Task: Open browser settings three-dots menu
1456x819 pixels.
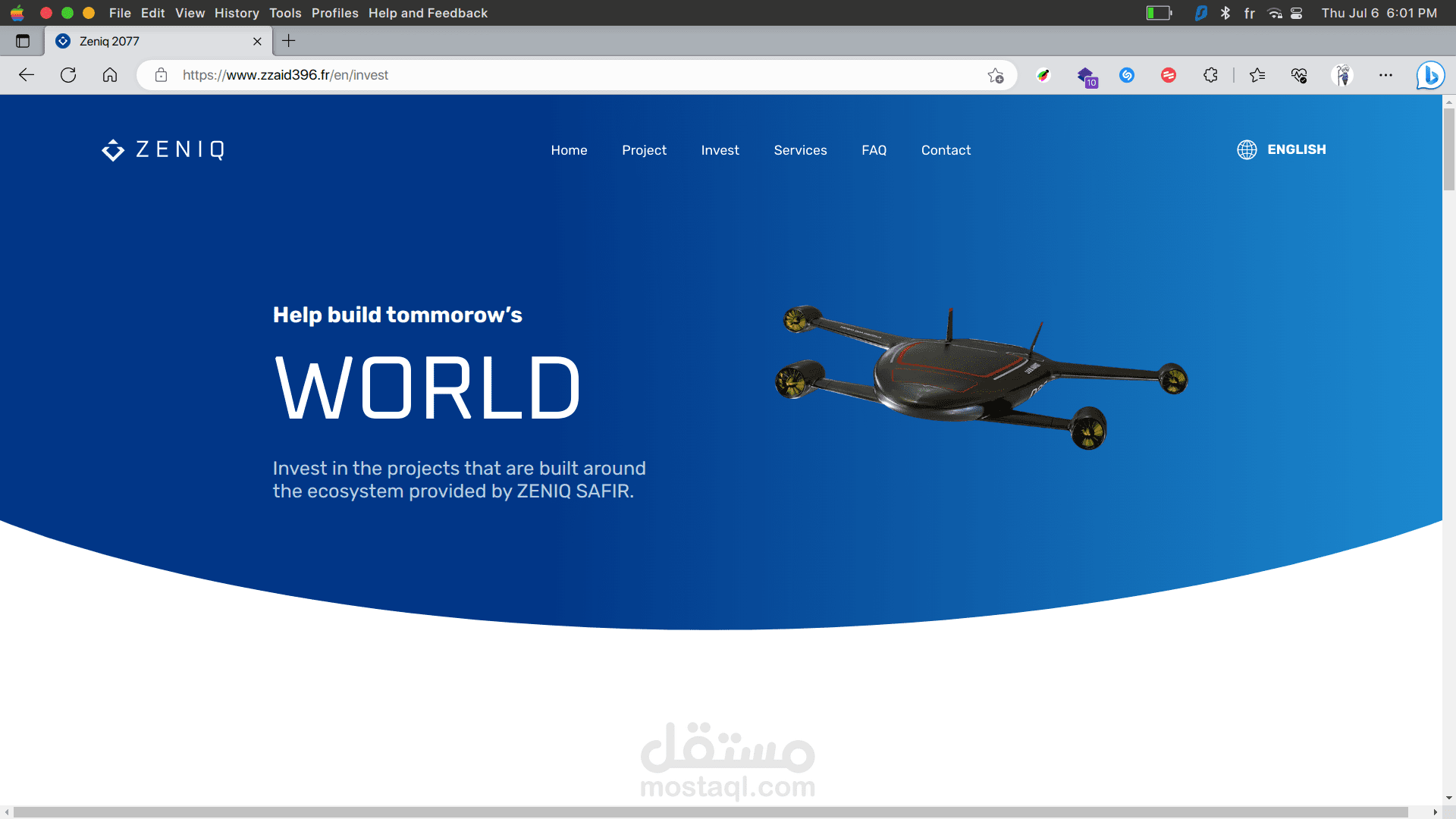Action: tap(1385, 75)
